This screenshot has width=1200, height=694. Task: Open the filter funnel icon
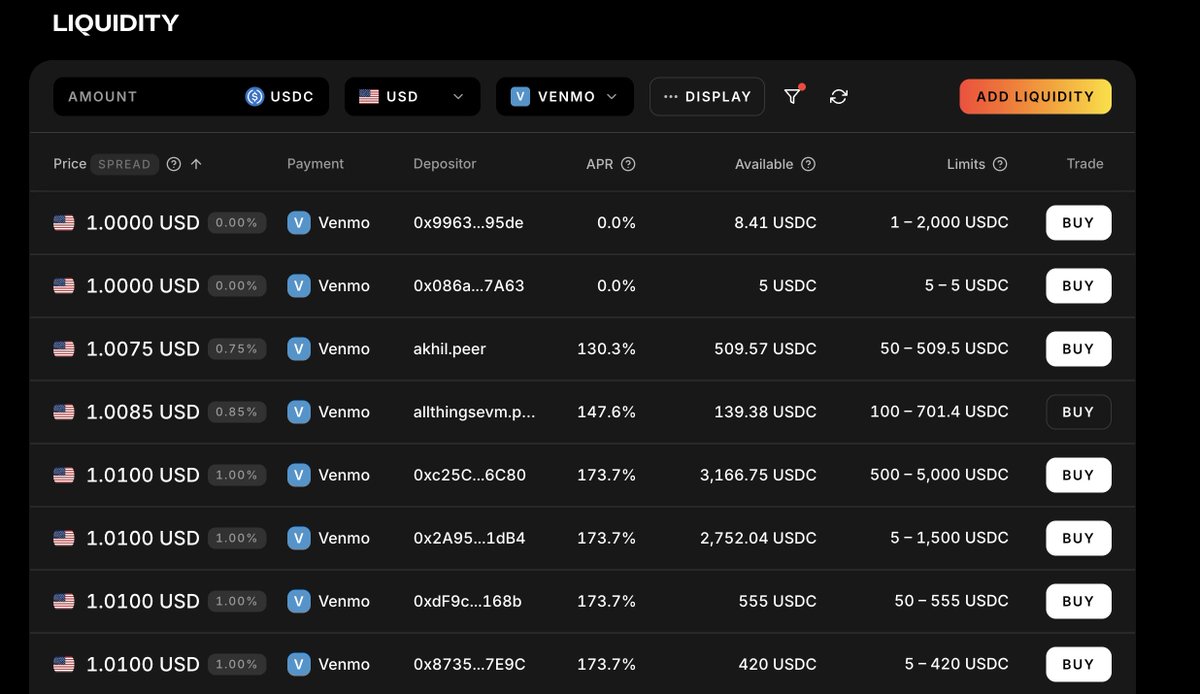(x=792, y=96)
